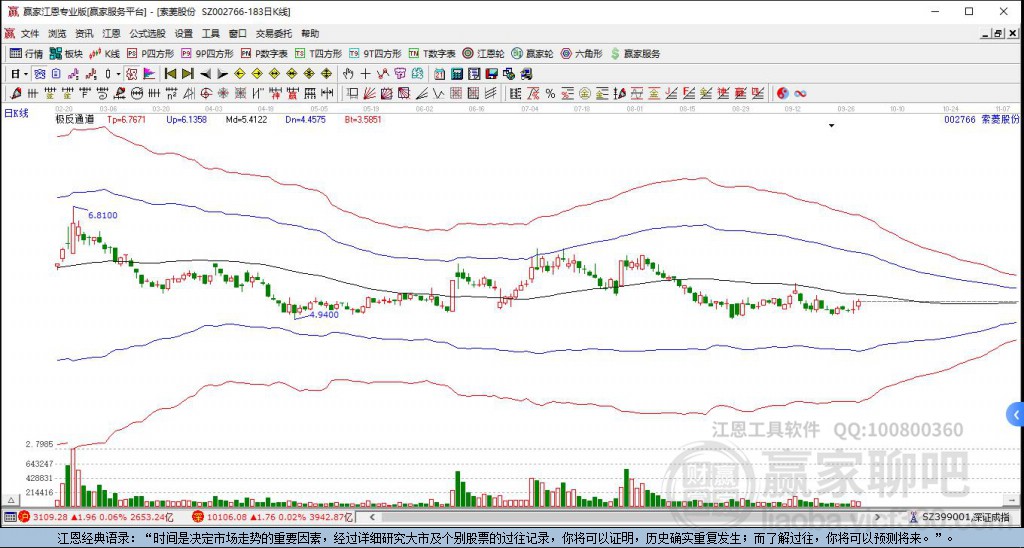Viewport: 1024px width, 548px height.
Task: Launch the 江恩轮 Gann wheel
Action: coord(483,54)
